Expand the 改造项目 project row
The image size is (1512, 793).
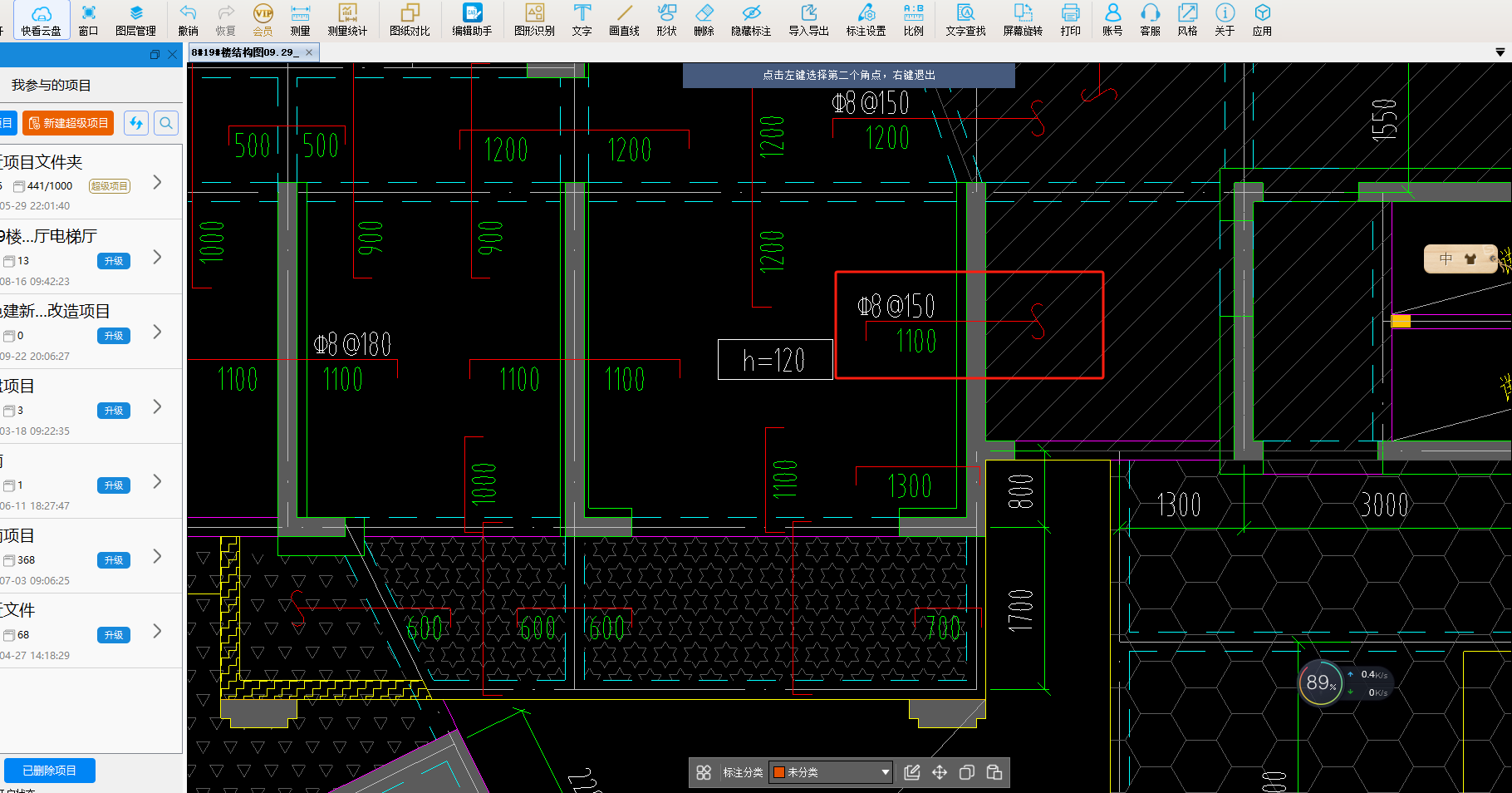coord(157,332)
